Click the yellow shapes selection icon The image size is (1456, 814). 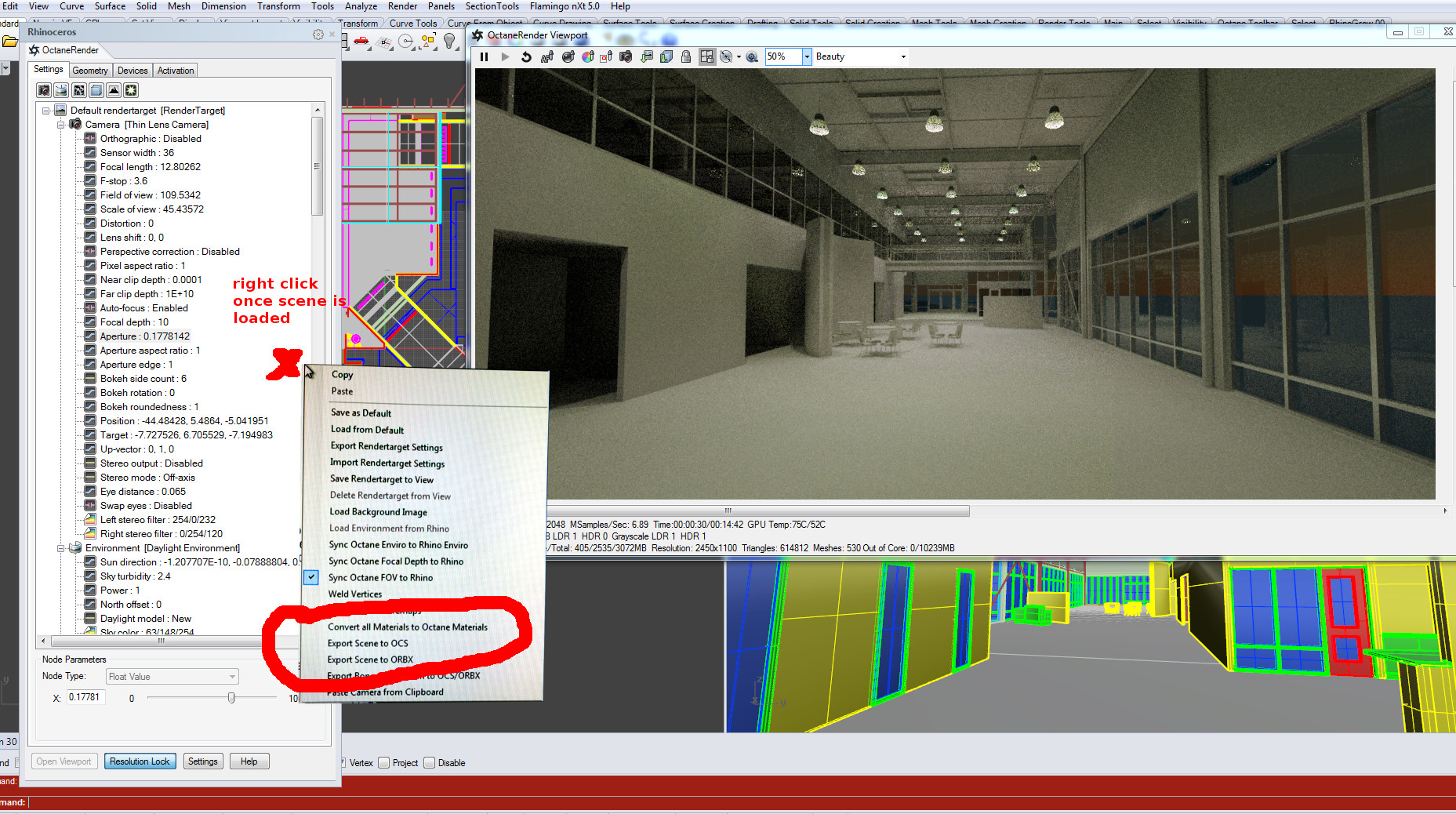(x=428, y=42)
